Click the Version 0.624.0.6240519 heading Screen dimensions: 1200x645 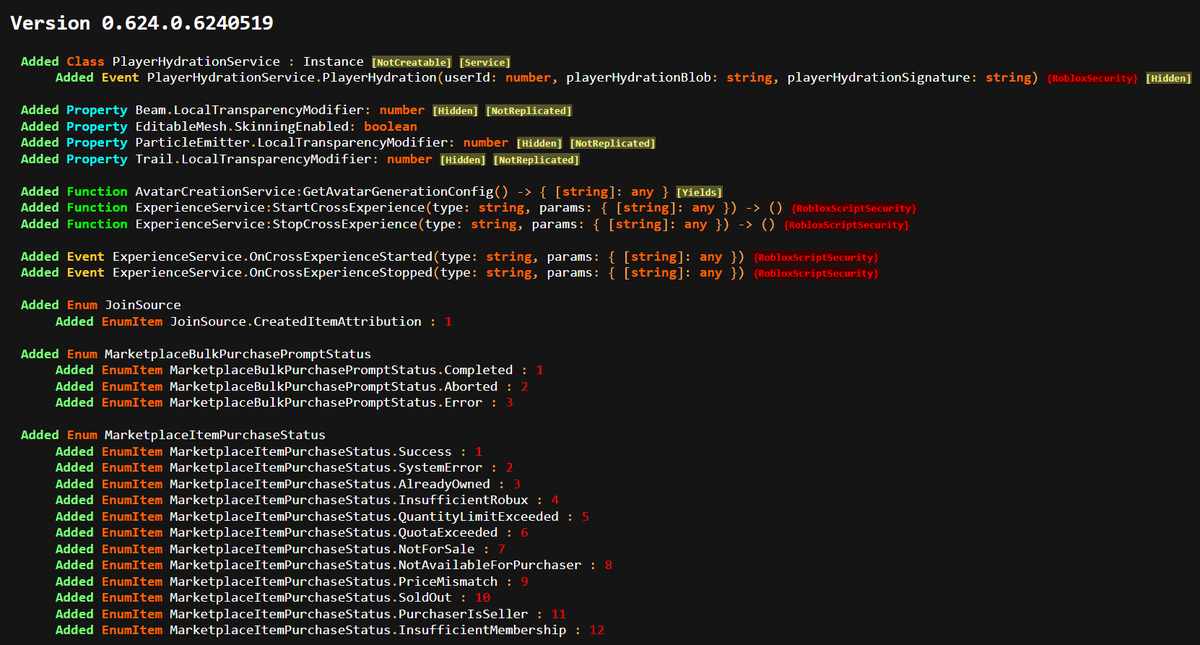pyautogui.click(x=142, y=22)
